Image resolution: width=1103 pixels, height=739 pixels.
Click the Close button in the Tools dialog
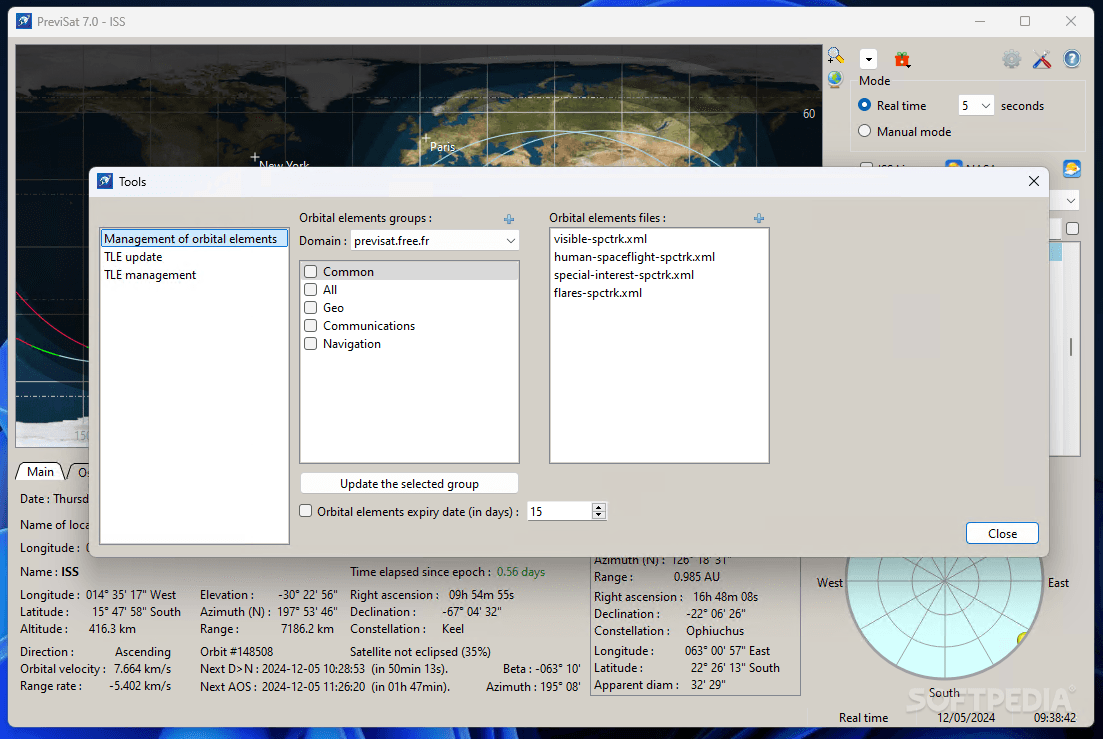[x=1002, y=534]
